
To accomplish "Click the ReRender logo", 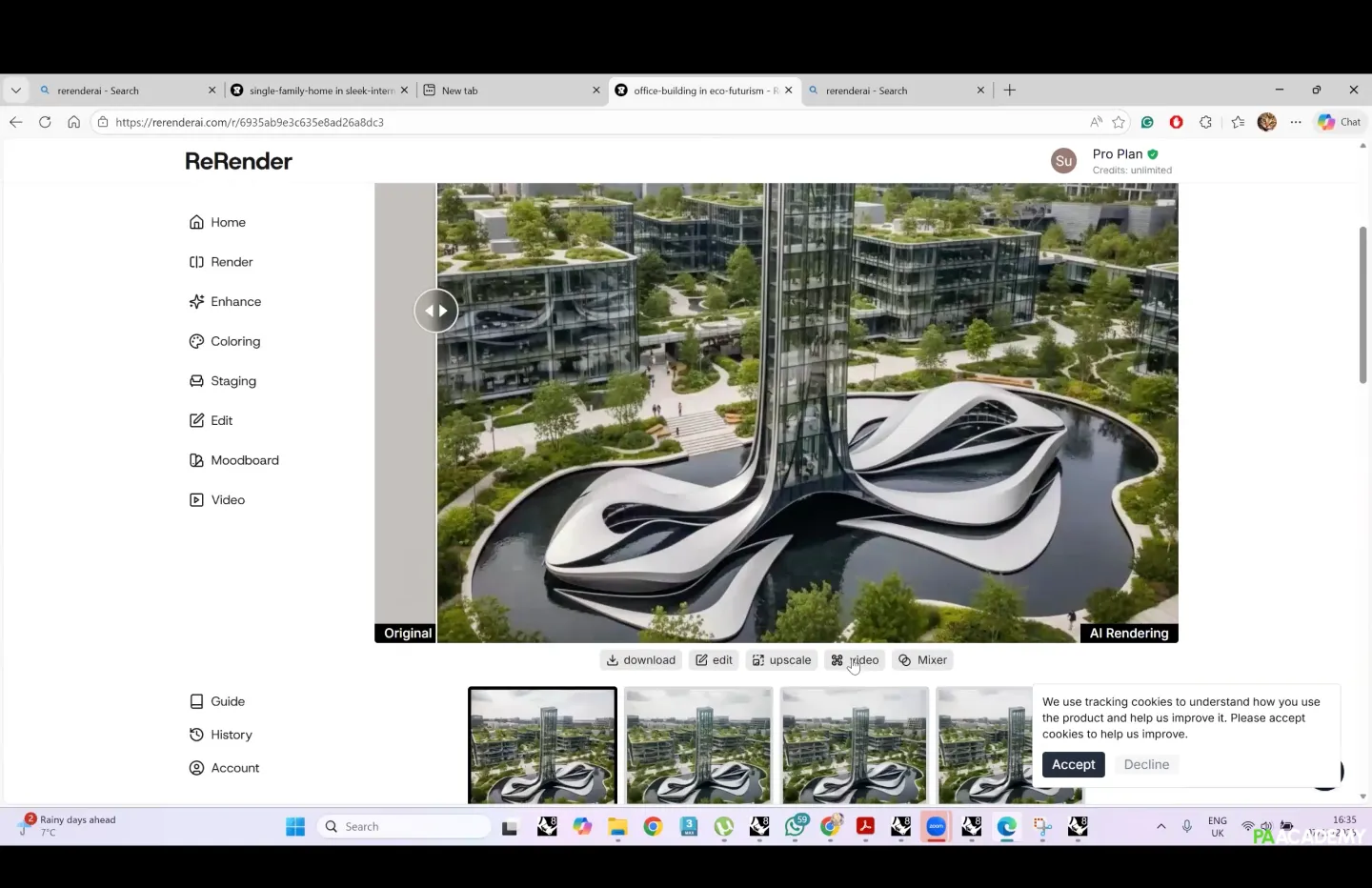I will [238, 161].
